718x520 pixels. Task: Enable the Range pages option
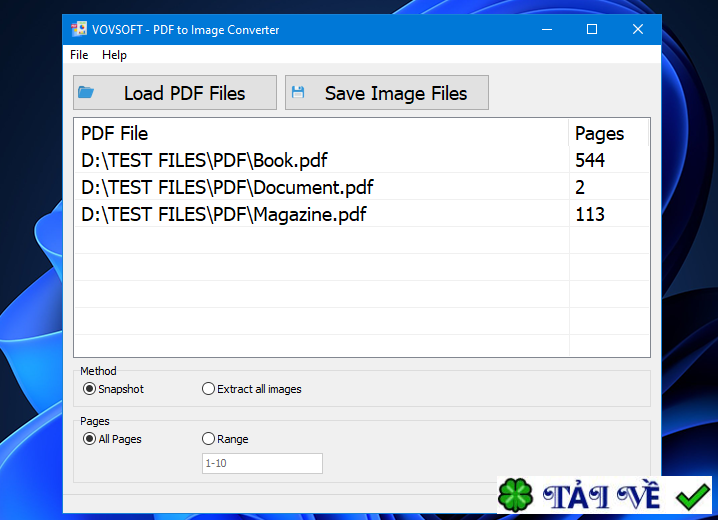click(208, 439)
